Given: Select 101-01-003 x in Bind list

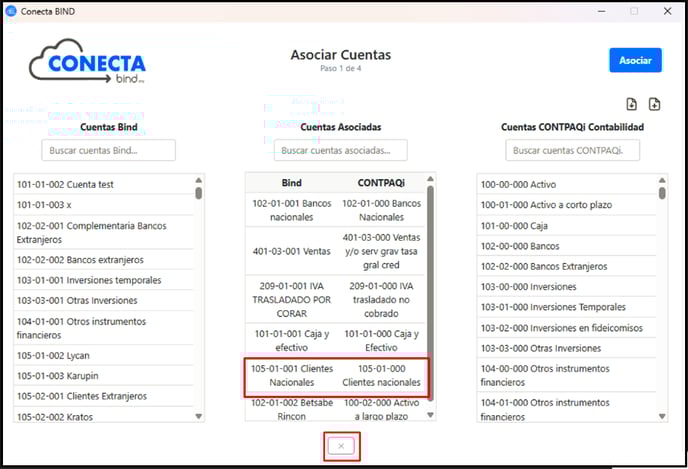Looking at the screenshot, I should (x=104, y=205).
